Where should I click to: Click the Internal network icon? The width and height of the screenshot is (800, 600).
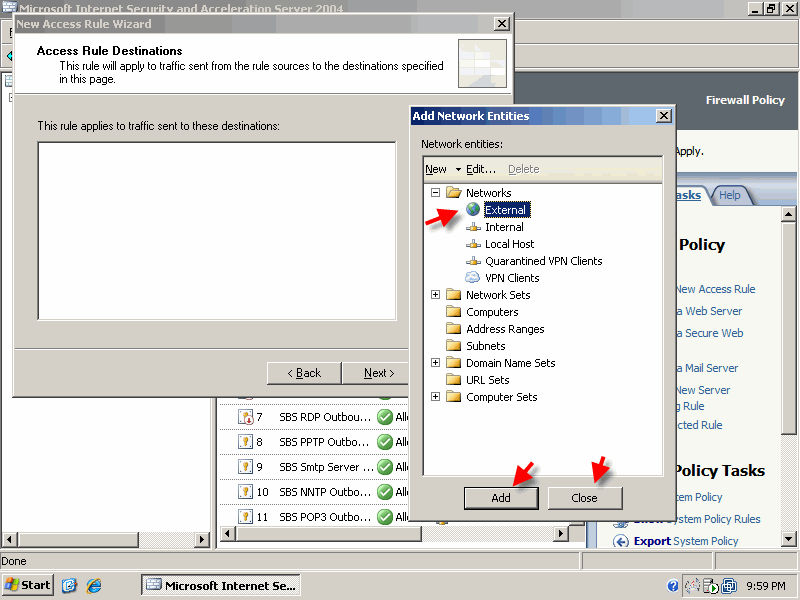click(473, 227)
